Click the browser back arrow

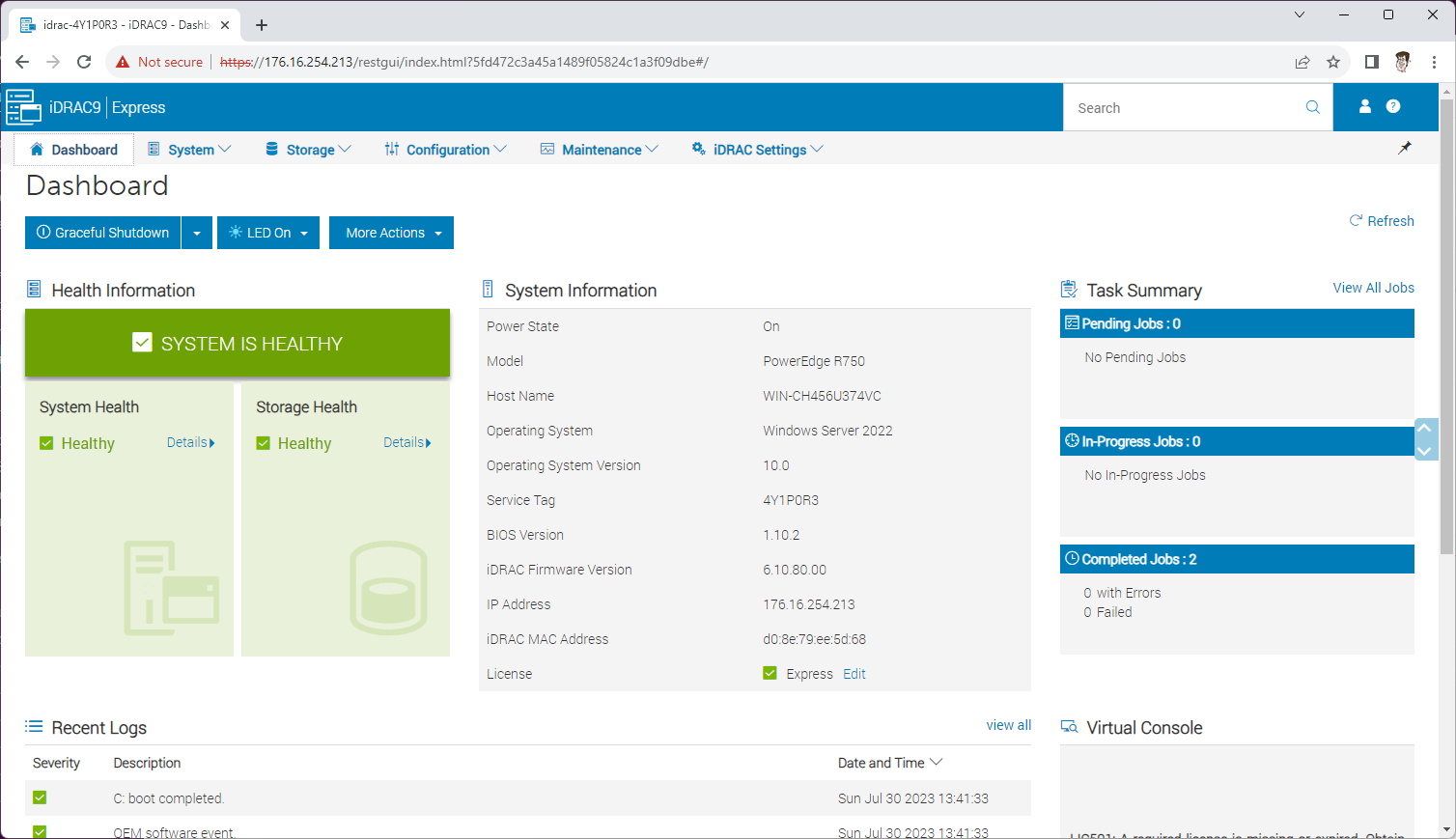(22, 62)
